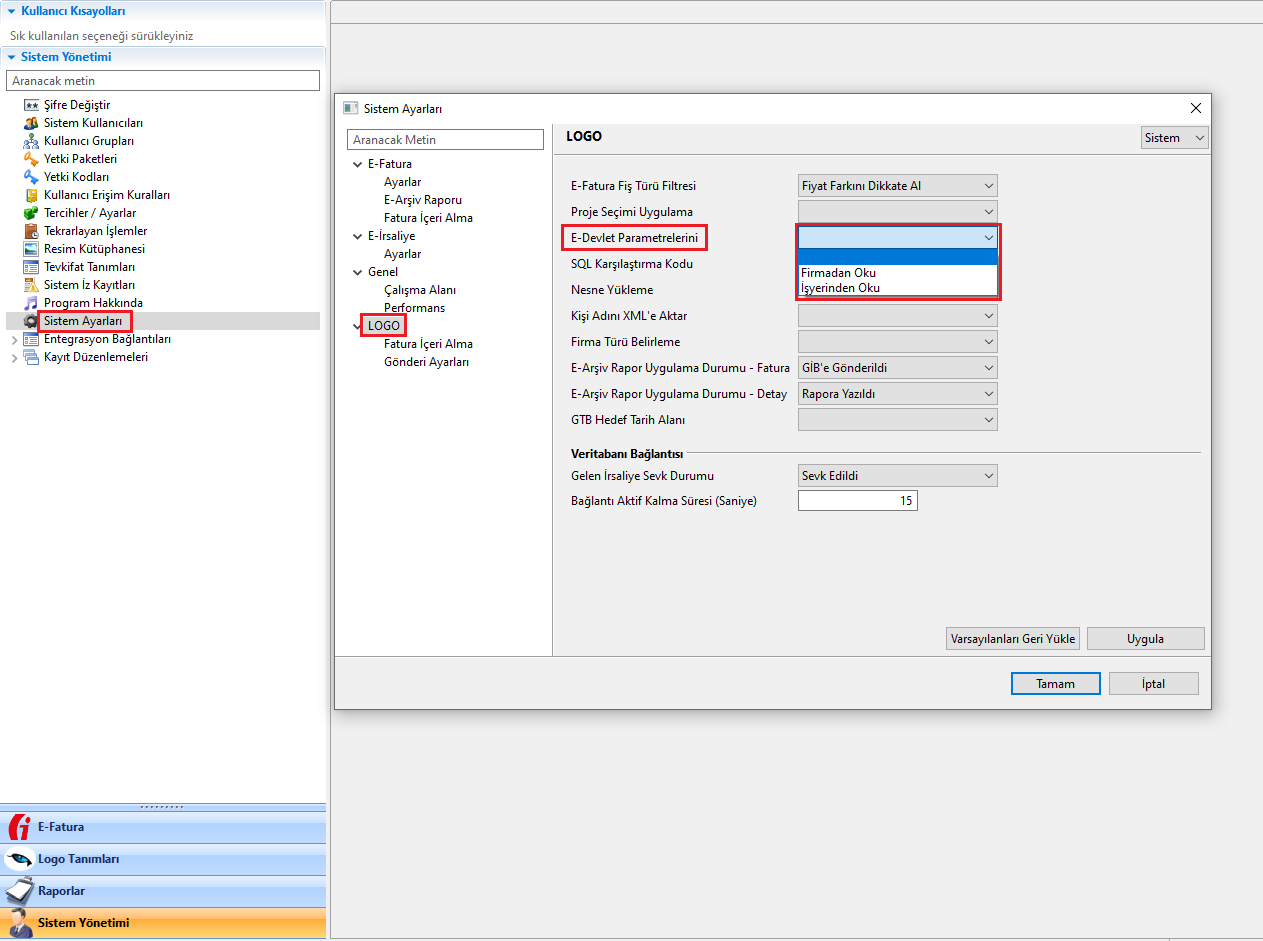Open the Sistem scope dropdown in dialog header

[1175, 138]
